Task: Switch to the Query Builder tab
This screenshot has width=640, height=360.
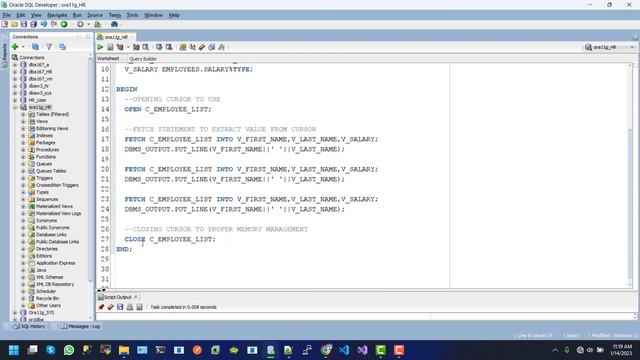Action: [x=143, y=59]
